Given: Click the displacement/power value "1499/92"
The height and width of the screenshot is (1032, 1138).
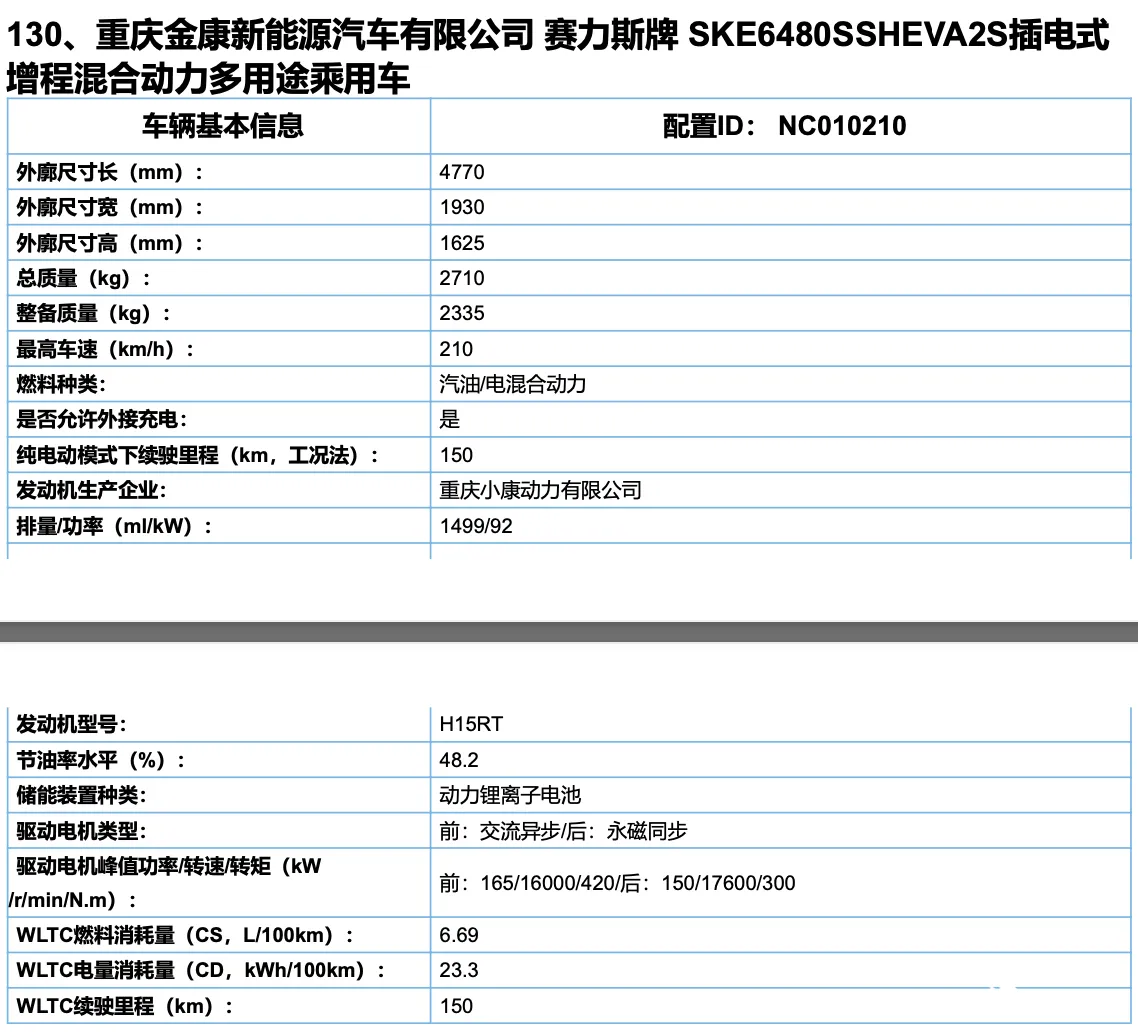Looking at the screenshot, I should tap(475, 526).
